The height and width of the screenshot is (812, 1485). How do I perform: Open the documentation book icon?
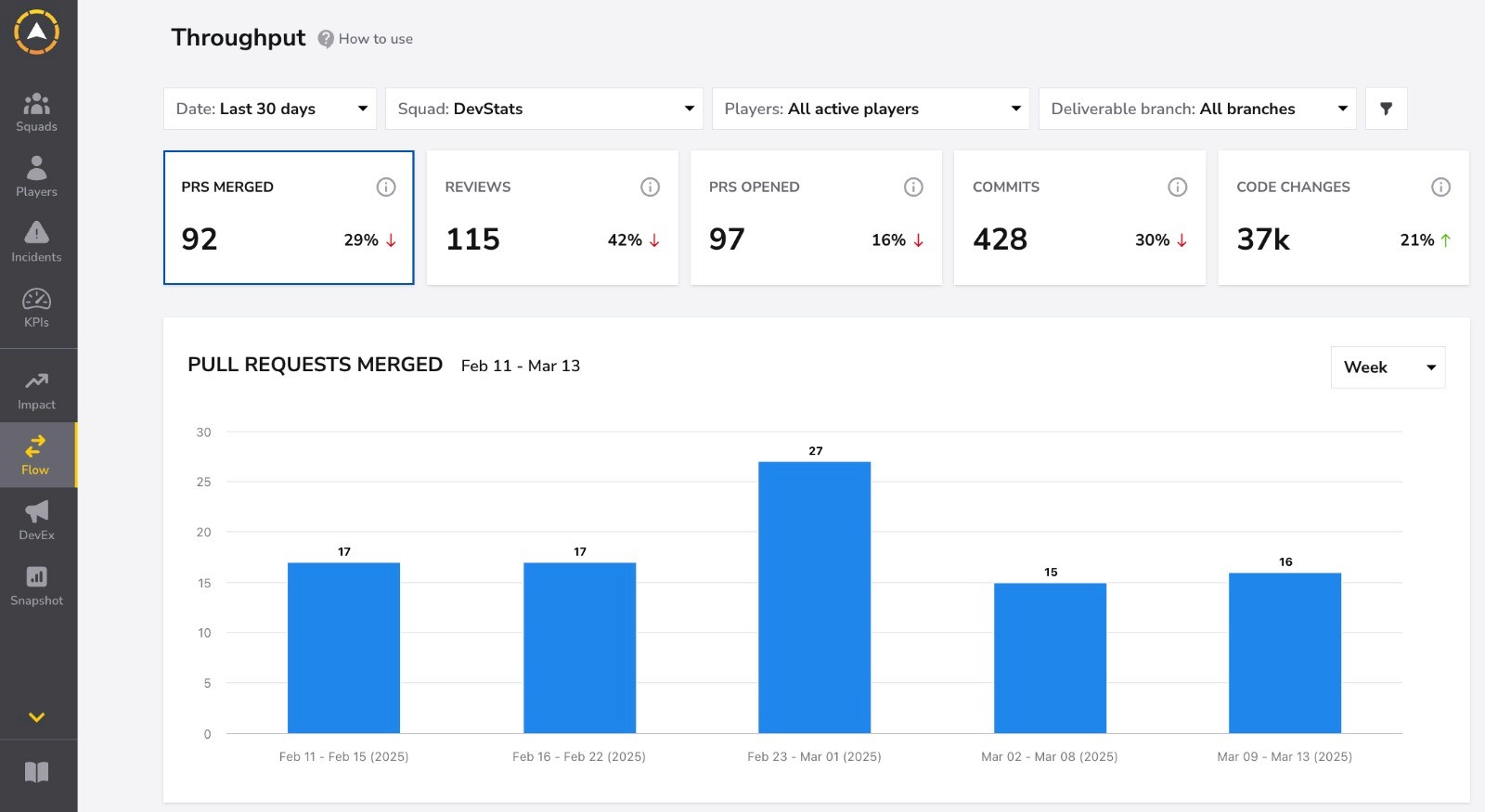(x=36, y=772)
